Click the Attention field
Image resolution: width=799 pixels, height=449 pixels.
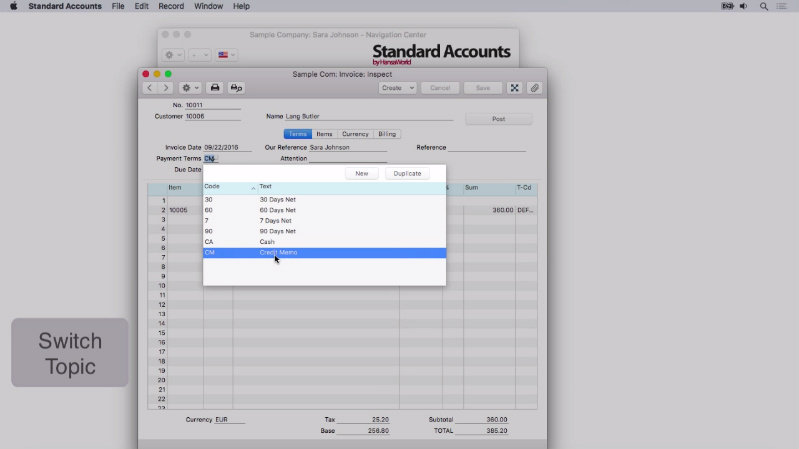(x=348, y=159)
